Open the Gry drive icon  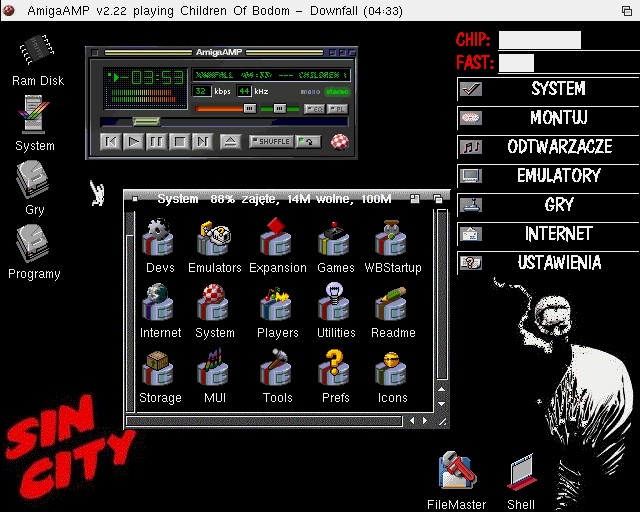pos(33,180)
